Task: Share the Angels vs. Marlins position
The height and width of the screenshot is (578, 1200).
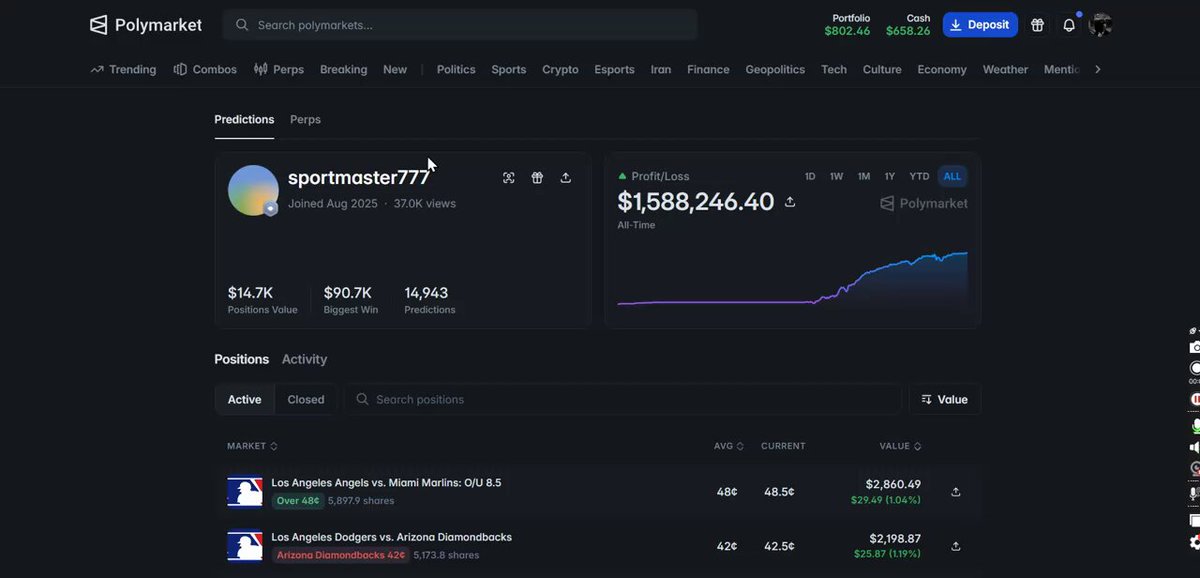Action: 956,492
